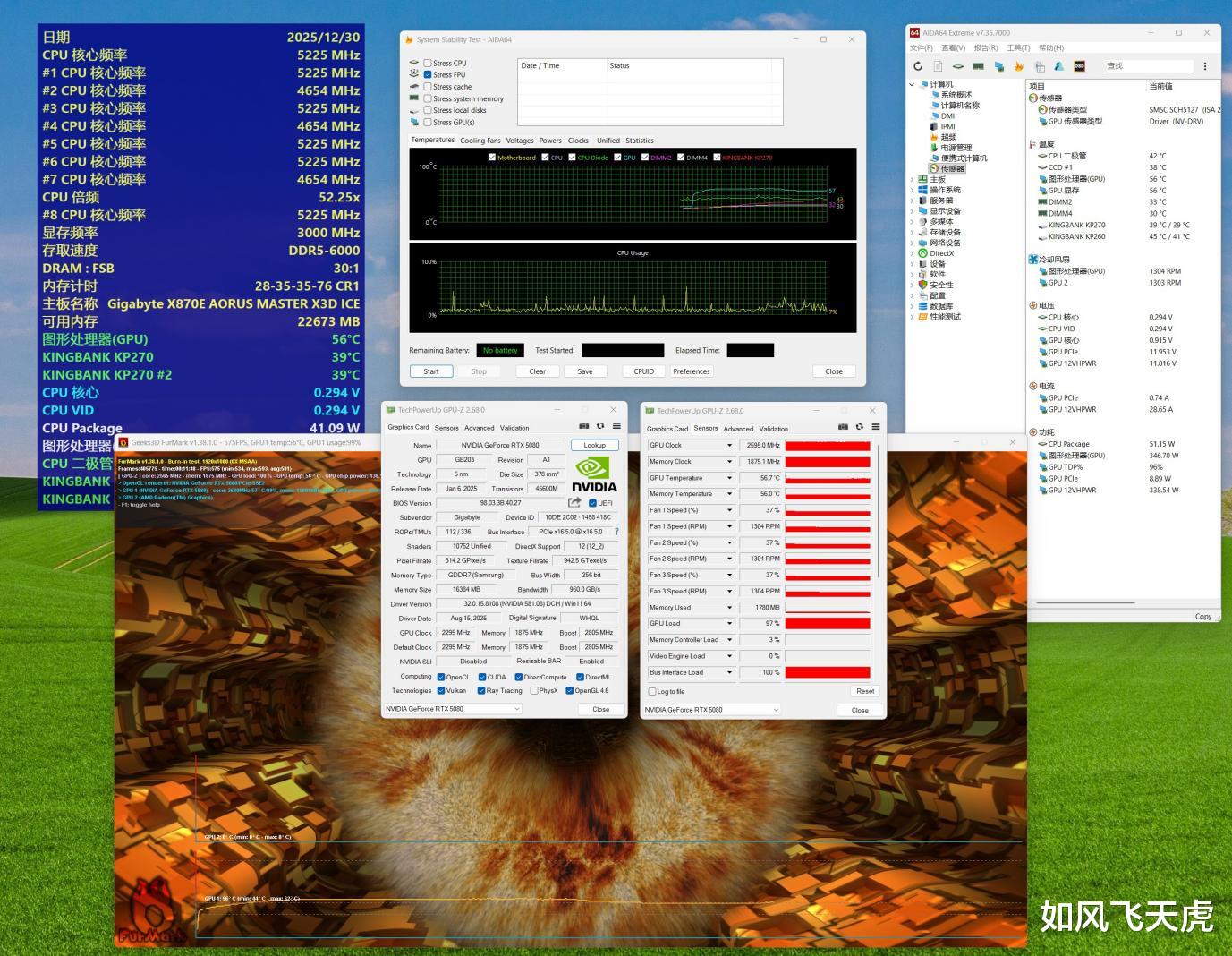Click the Lookup button in GPU-Z
Screen dimensions: 1232x956
pos(595,445)
